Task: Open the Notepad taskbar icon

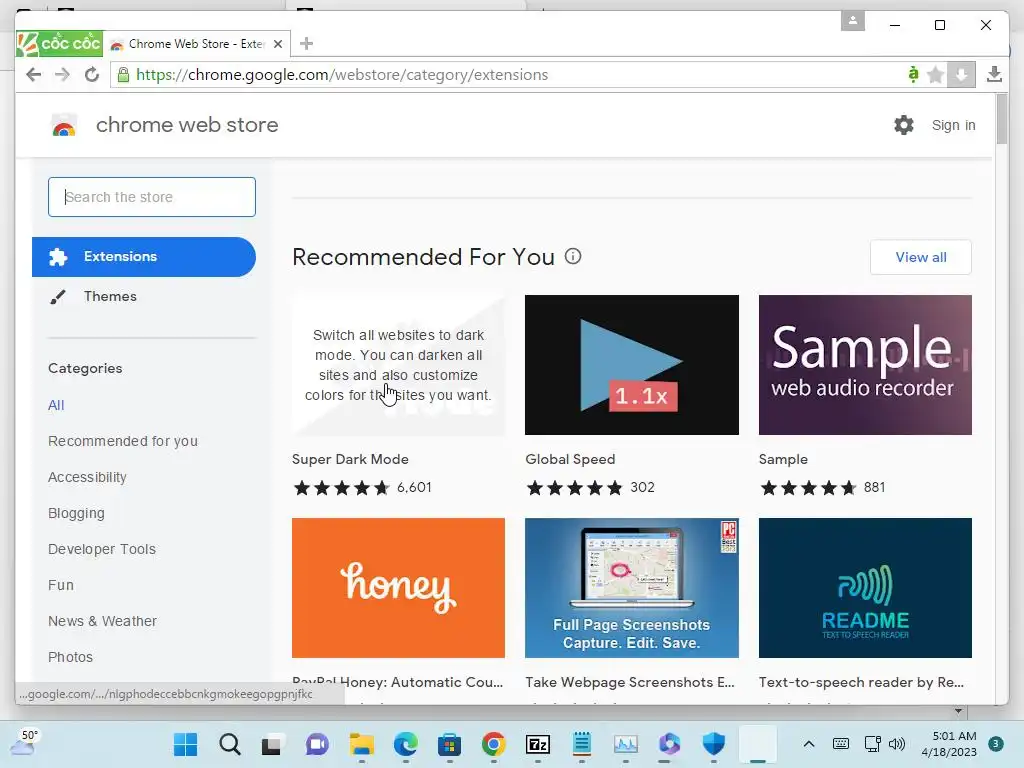Action: click(x=581, y=744)
